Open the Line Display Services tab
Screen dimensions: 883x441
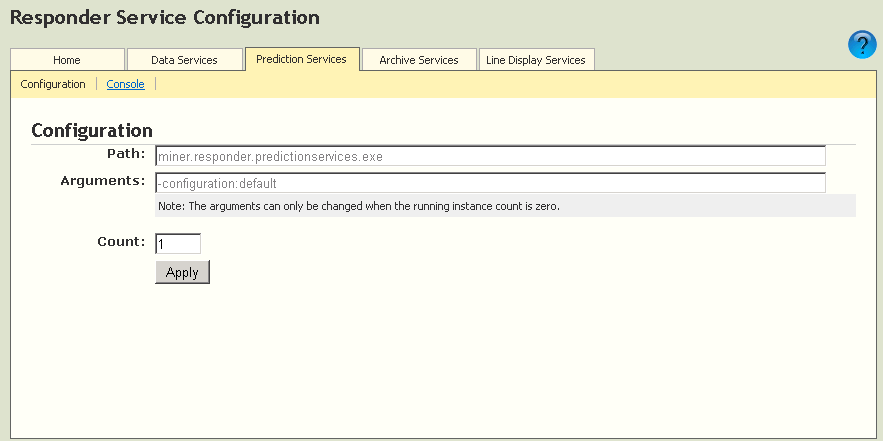point(536,60)
